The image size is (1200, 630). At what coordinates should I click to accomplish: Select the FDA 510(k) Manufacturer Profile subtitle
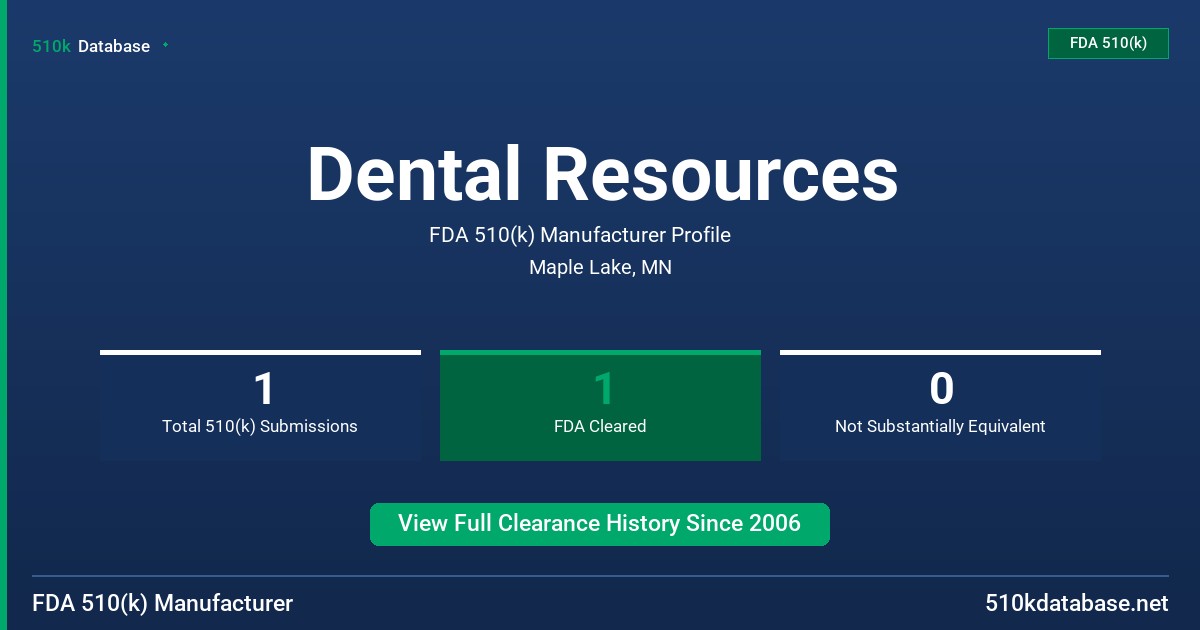580,235
